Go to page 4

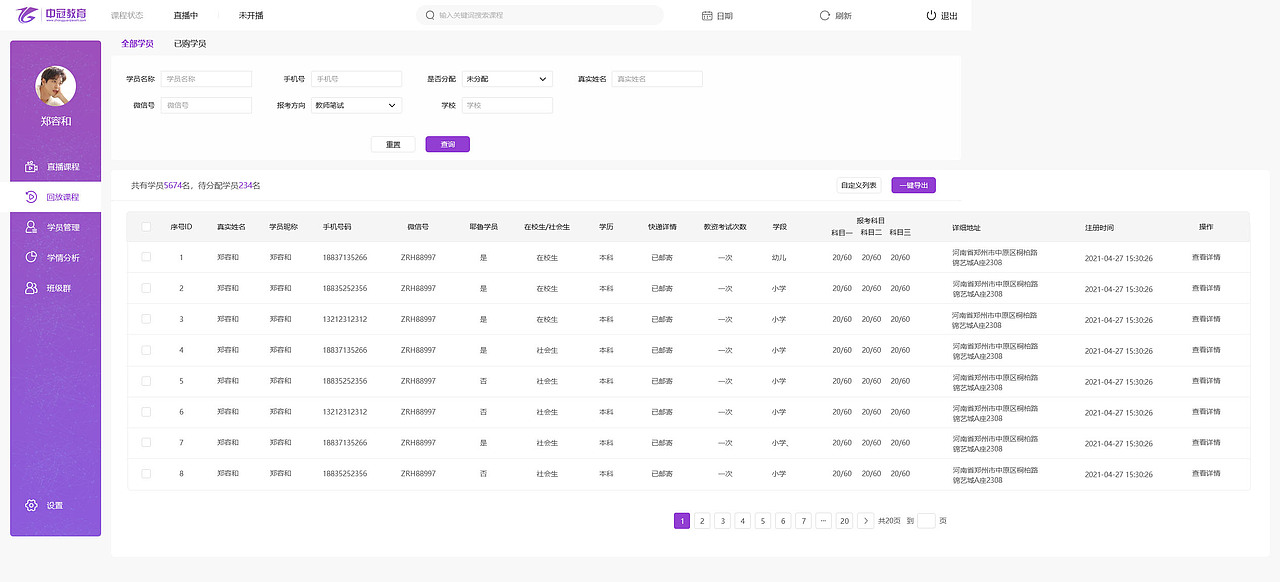point(742,521)
